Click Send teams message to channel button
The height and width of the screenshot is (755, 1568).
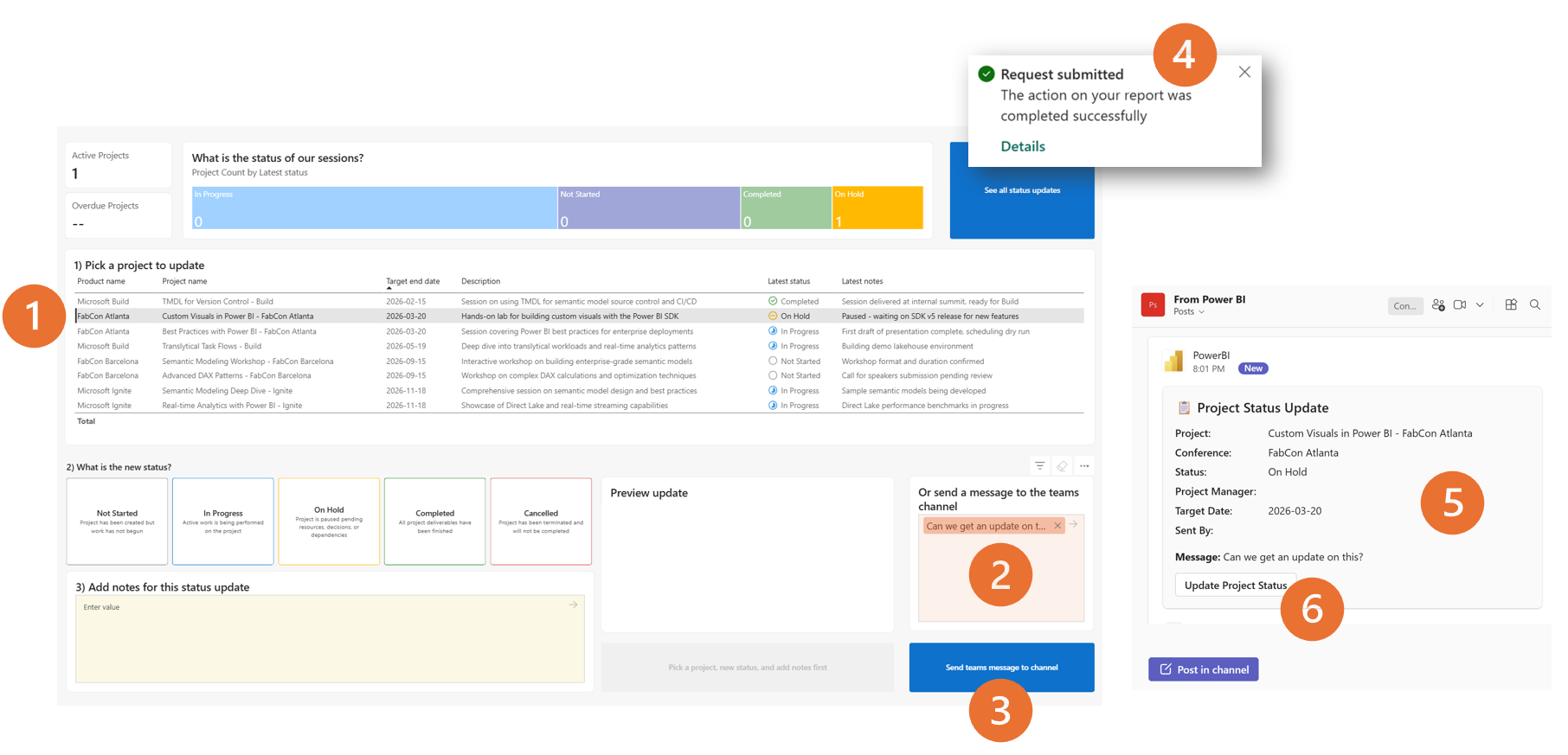[1002, 668]
